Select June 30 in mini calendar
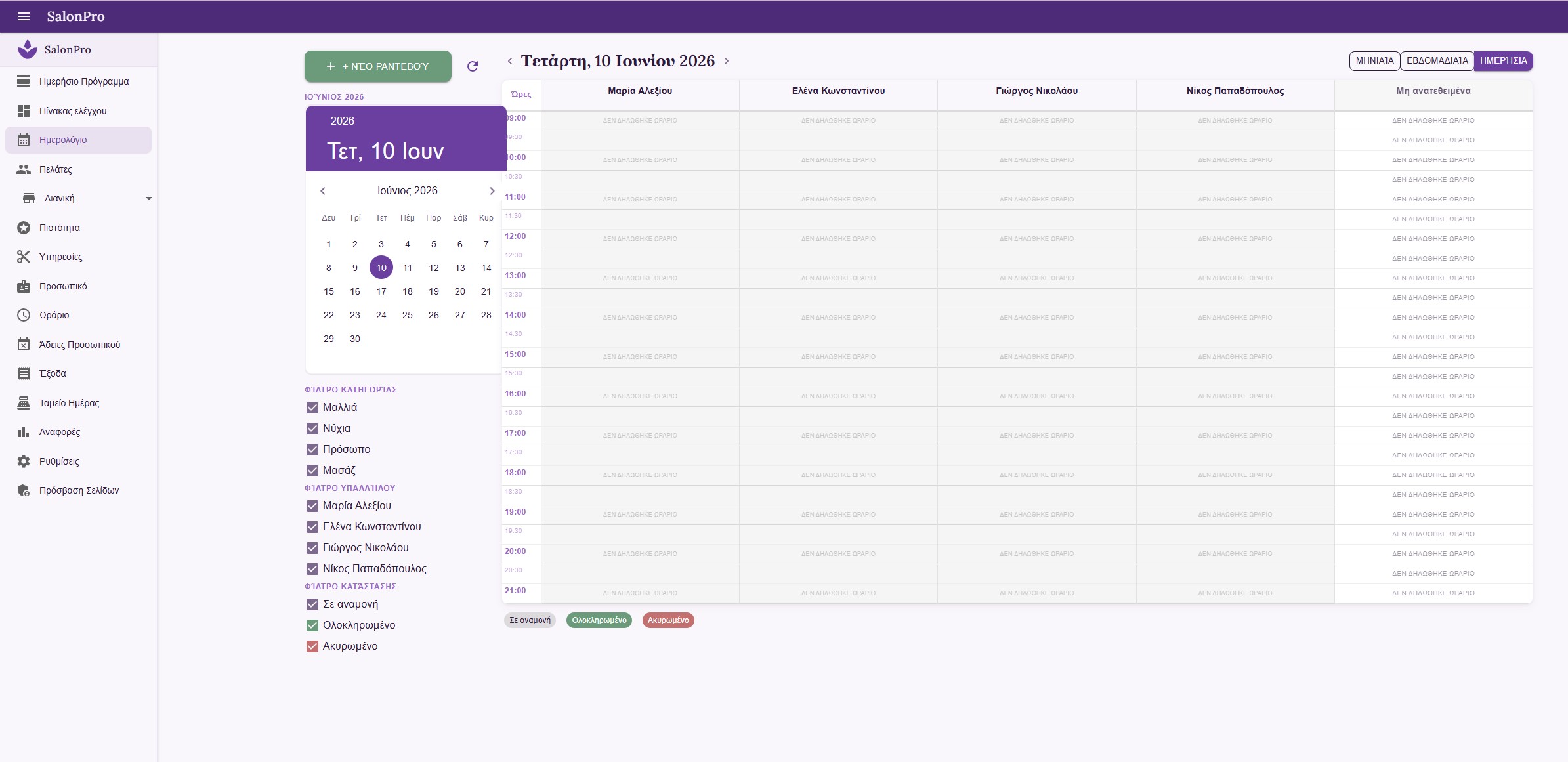The width and height of the screenshot is (1568, 762). 355,339
